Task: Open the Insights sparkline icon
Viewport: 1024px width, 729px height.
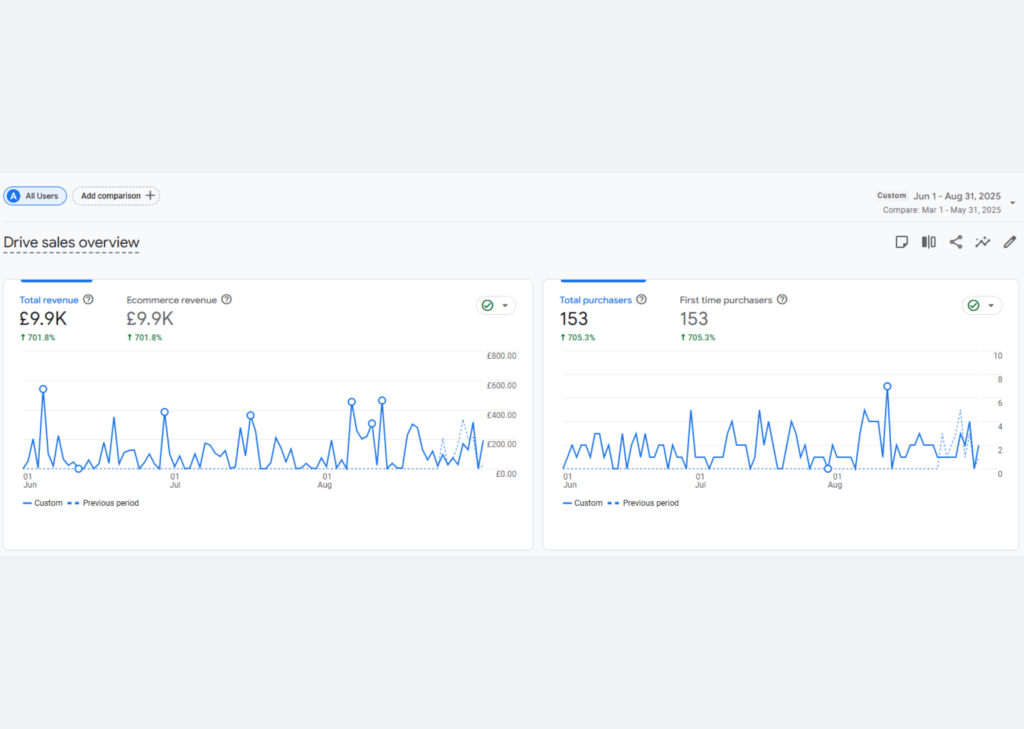Action: (x=983, y=242)
